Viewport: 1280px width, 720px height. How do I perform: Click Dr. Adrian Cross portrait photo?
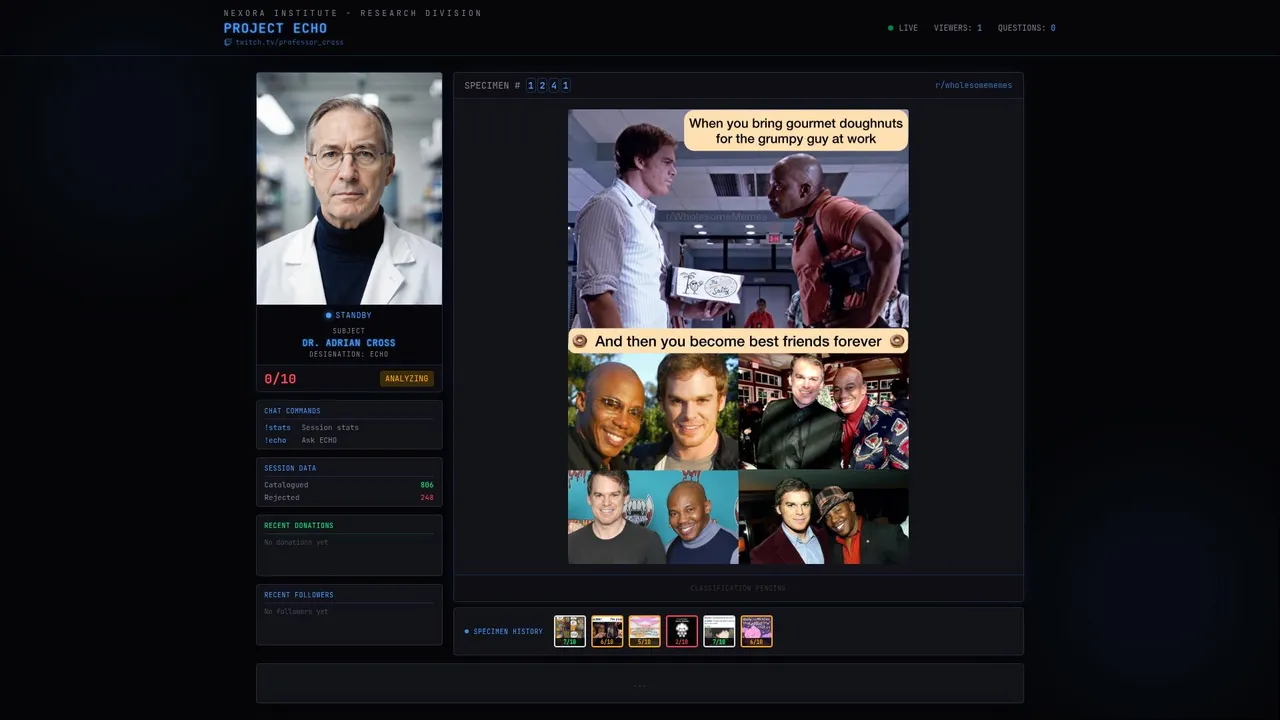pos(349,188)
